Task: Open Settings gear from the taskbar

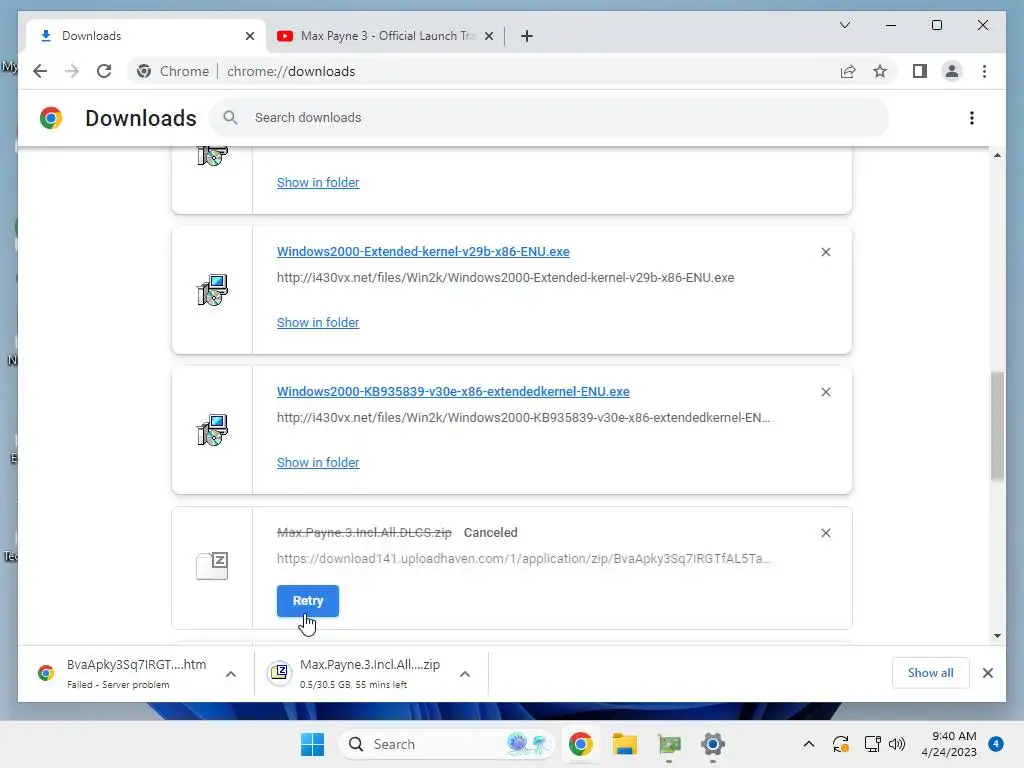Action: 712,744
